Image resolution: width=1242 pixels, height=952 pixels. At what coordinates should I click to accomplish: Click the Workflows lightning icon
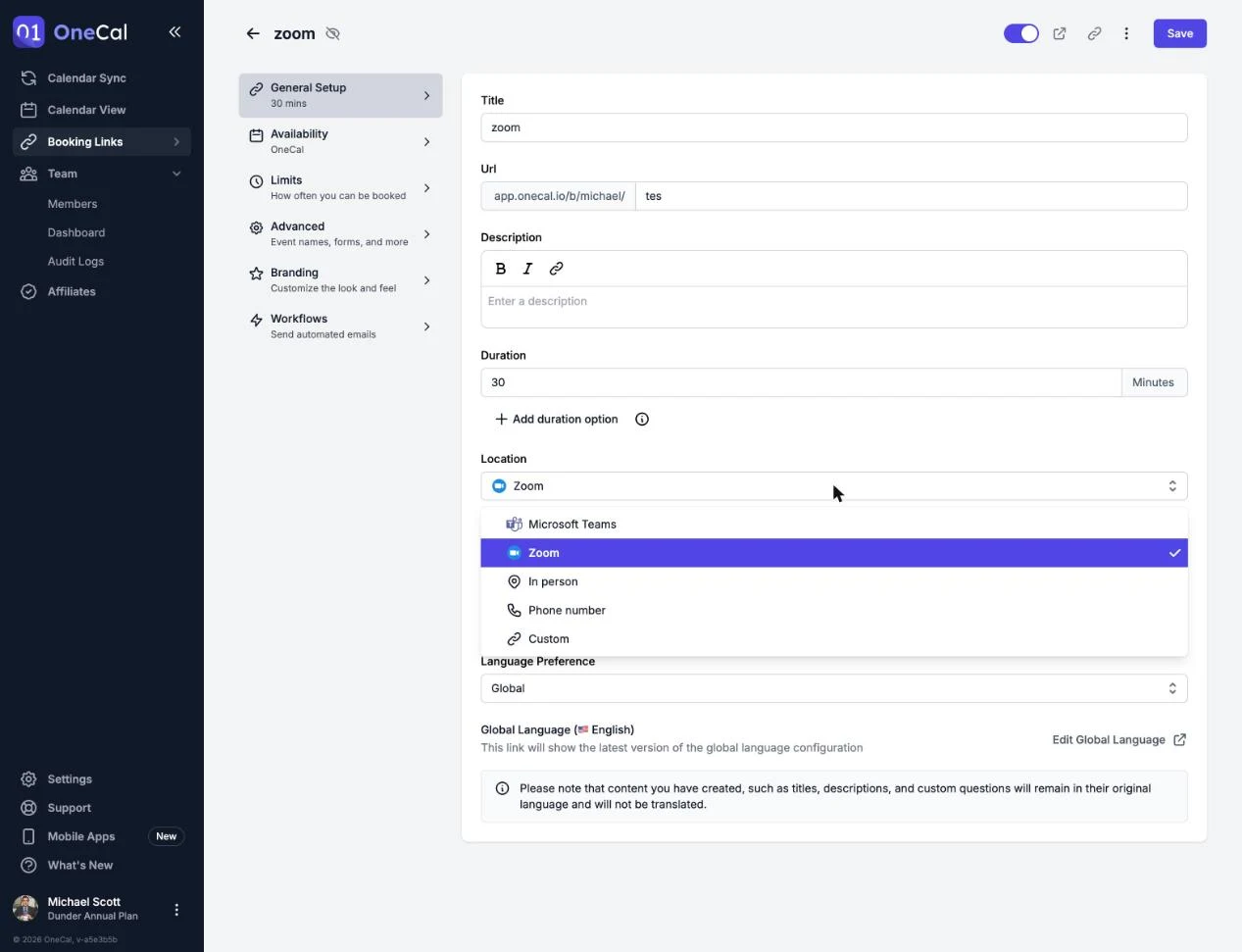coord(256,320)
